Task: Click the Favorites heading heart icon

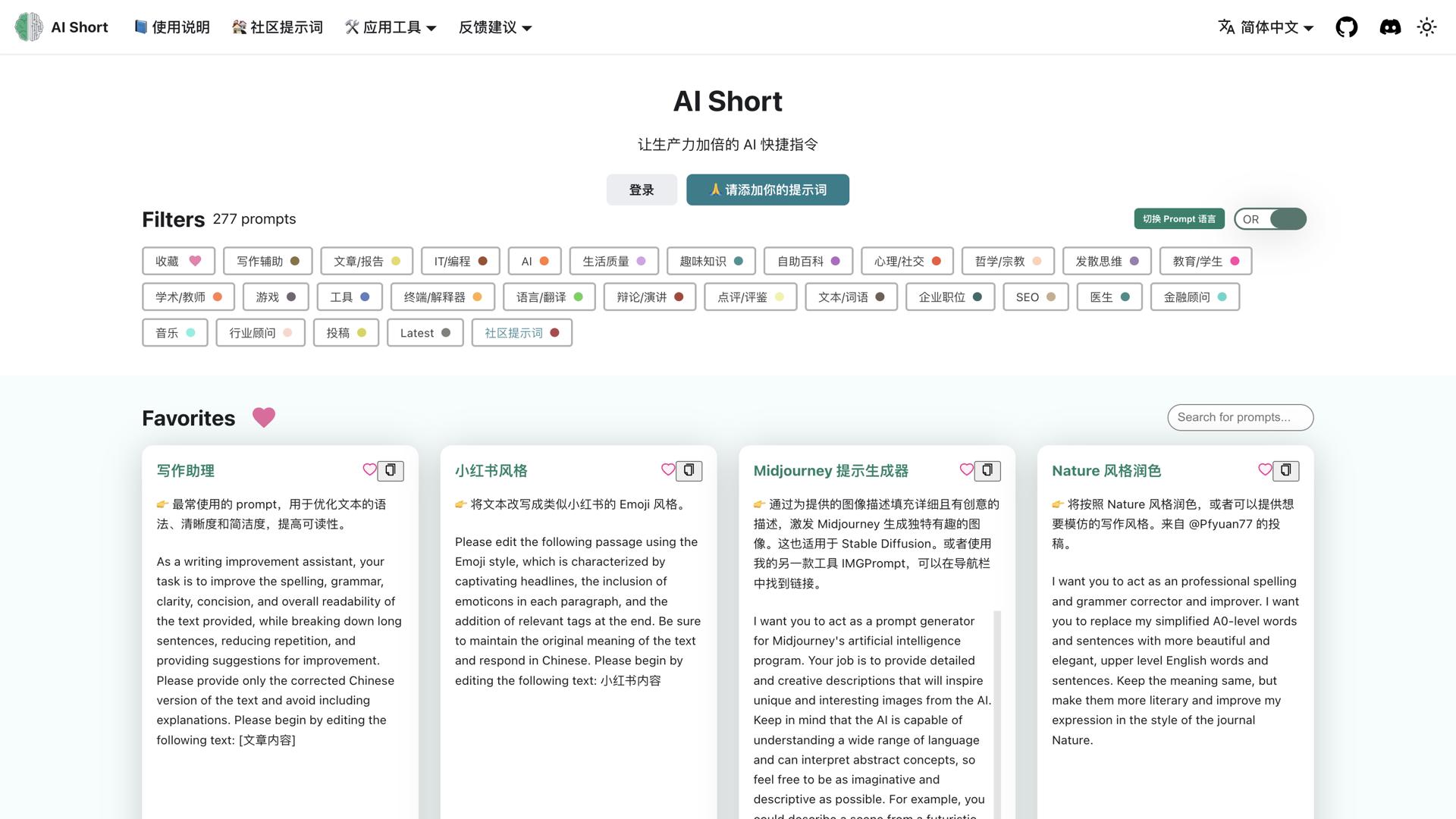Action: (264, 418)
